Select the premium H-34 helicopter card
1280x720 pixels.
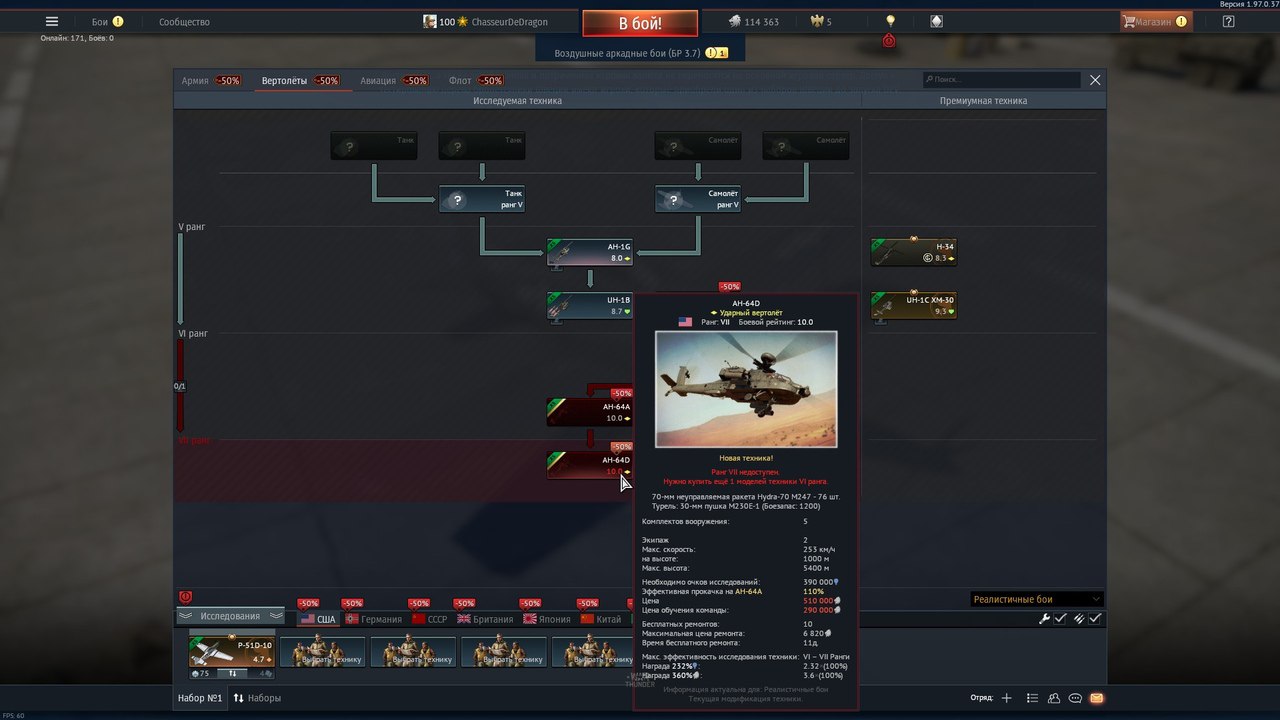(x=914, y=252)
